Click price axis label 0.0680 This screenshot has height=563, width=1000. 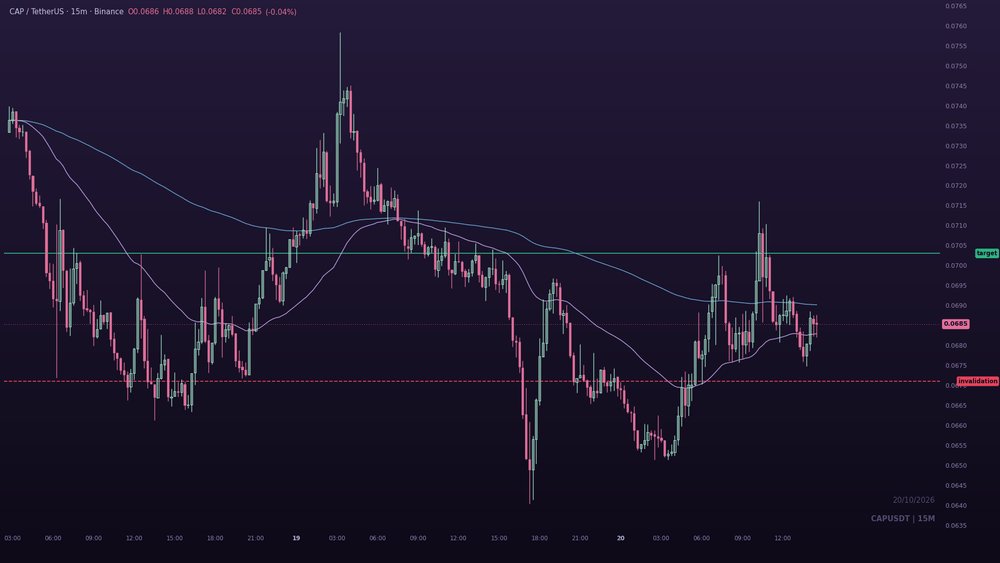click(956, 346)
